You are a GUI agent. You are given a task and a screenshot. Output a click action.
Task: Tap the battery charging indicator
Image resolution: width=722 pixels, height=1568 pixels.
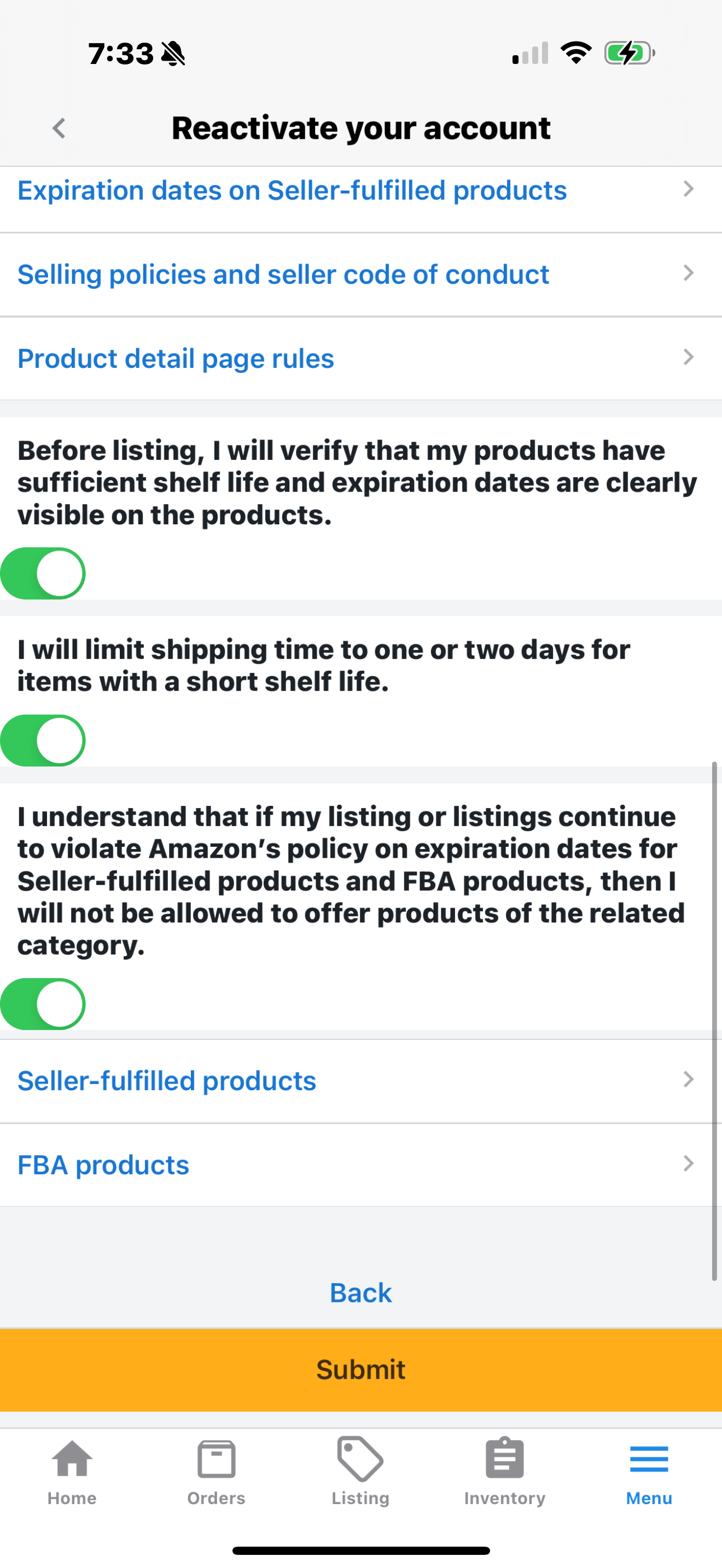[630, 53]
